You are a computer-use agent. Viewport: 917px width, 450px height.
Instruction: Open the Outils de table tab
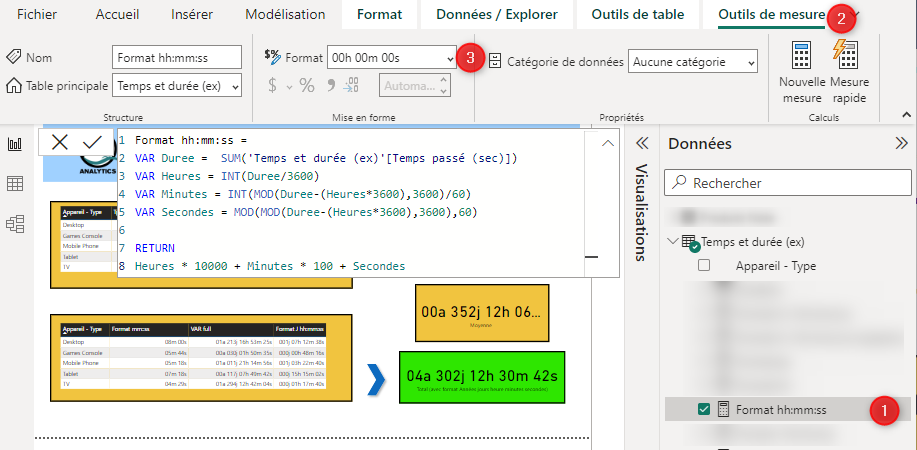pyautogui.click(x=638, y=15)
